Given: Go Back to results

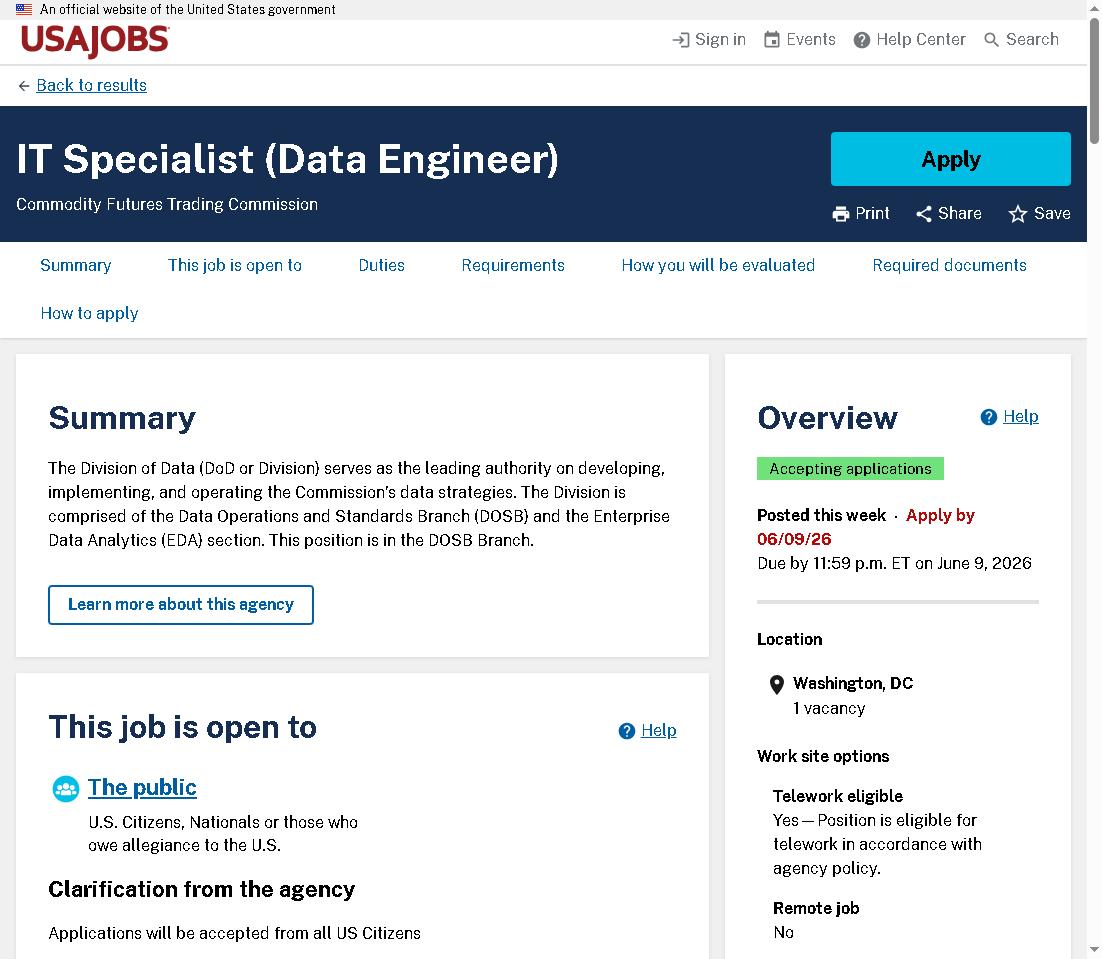Looking at the screenshot, I should tap(91, 85).
